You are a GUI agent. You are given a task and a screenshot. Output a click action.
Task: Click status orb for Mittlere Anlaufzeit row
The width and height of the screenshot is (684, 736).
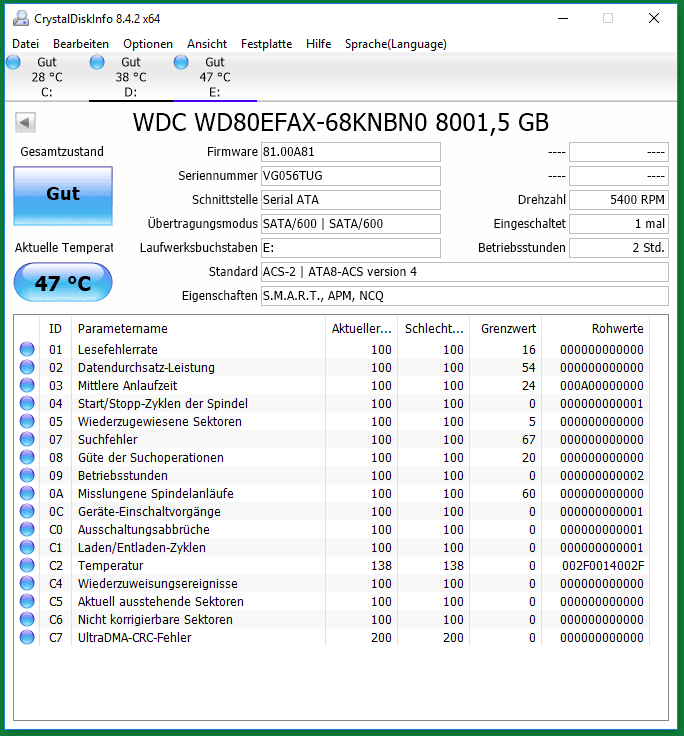click(27, 385)
